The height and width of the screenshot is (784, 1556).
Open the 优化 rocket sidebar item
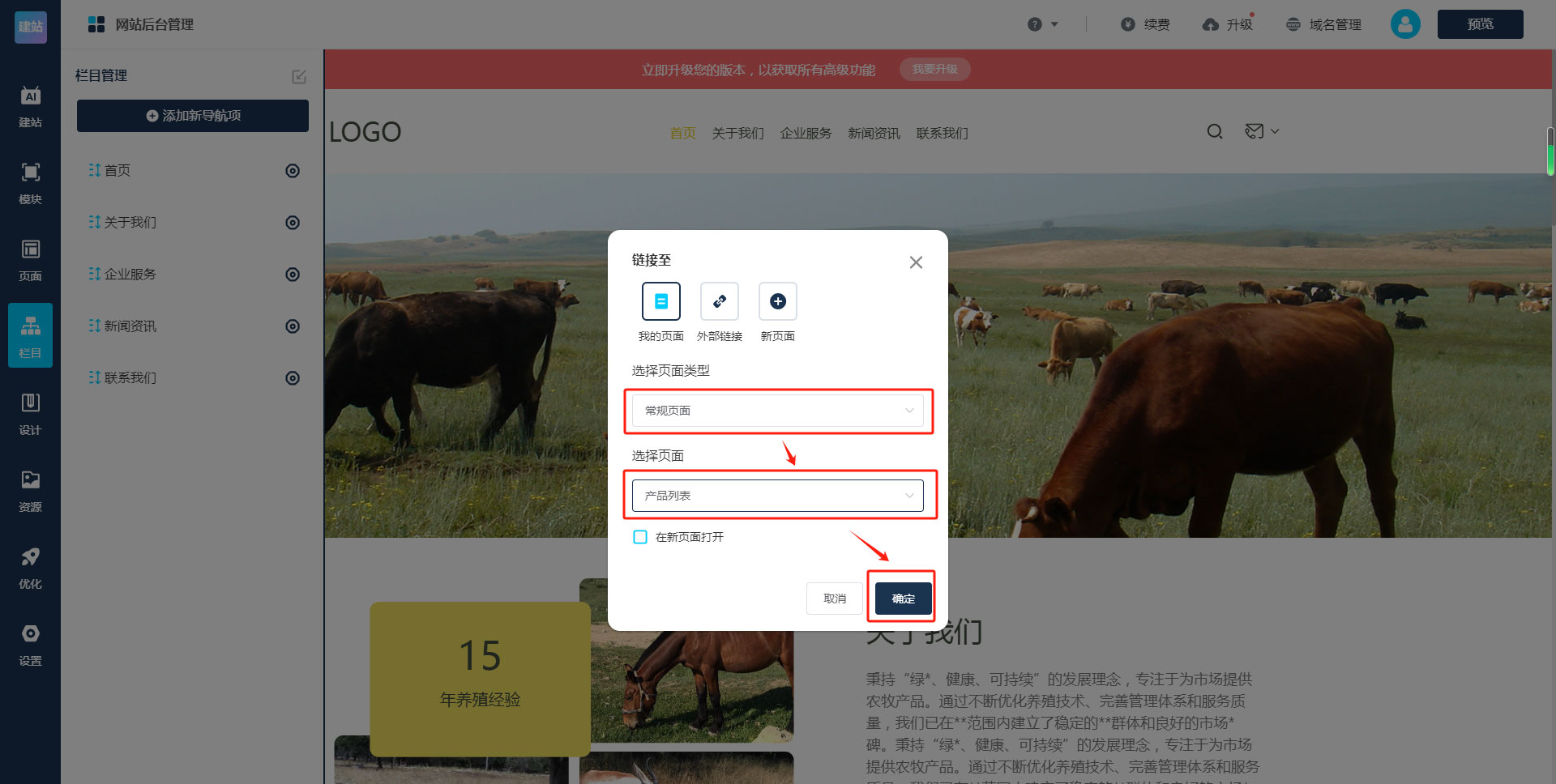pos(31,569)
